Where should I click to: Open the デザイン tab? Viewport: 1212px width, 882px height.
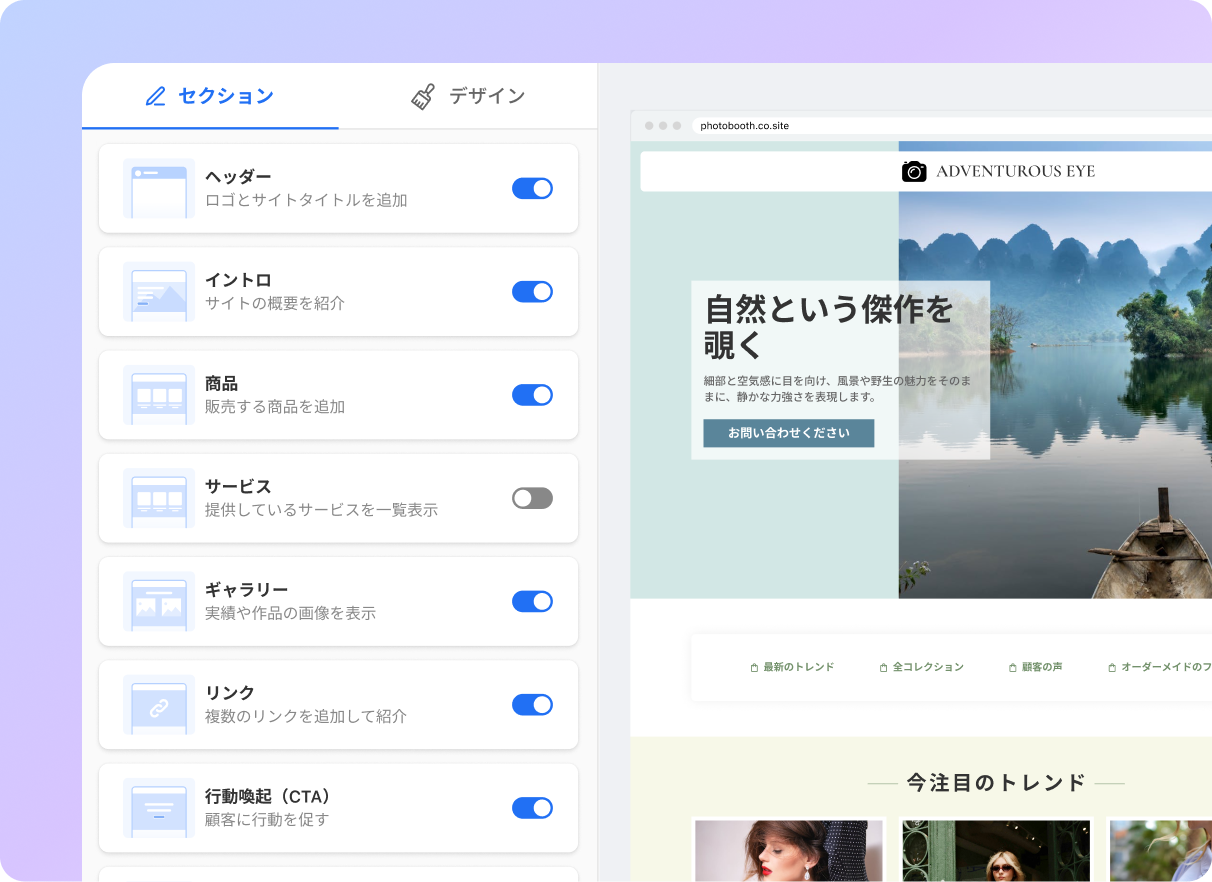click(468, 96)
